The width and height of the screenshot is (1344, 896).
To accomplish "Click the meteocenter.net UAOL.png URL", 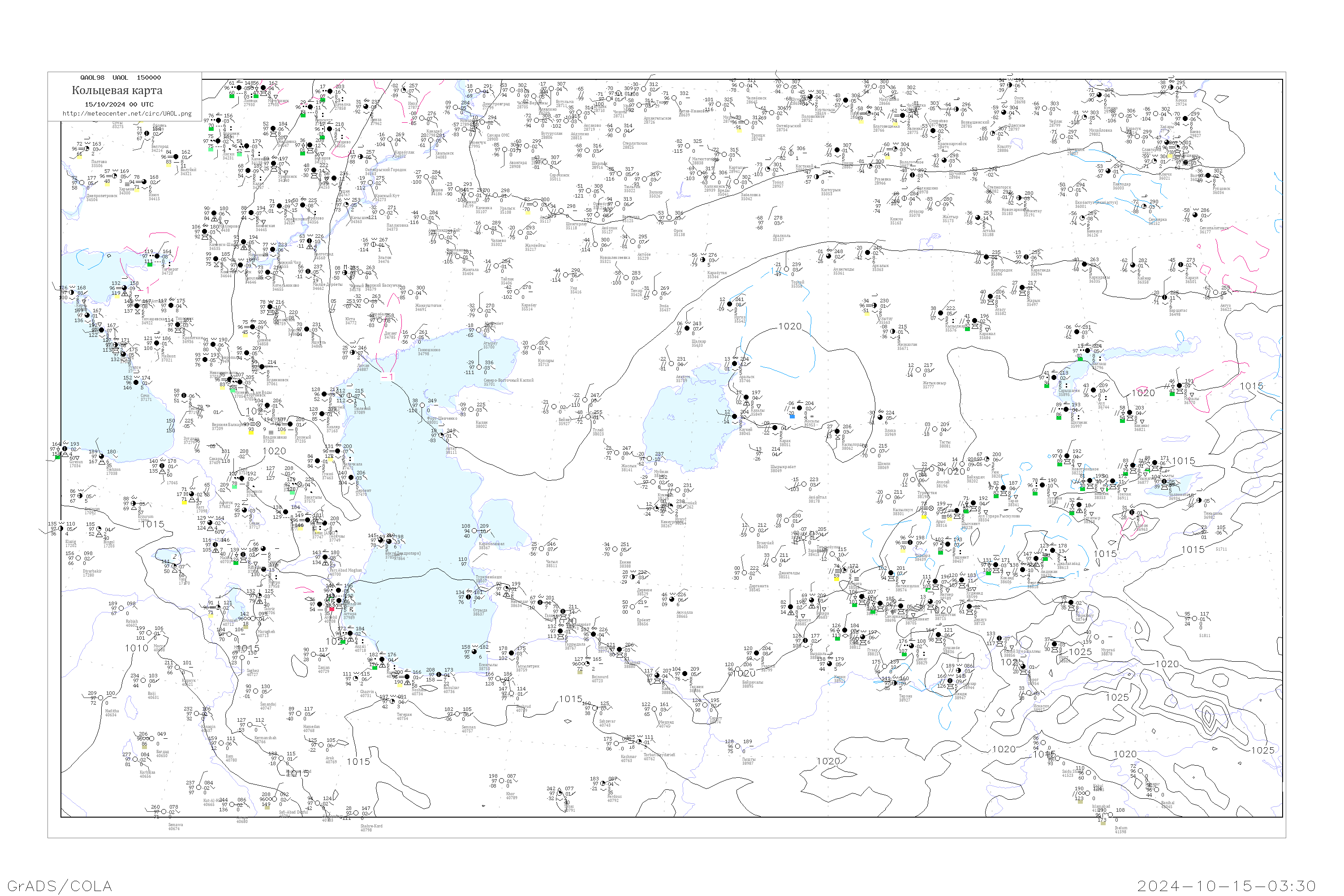I will coord(127,114).
